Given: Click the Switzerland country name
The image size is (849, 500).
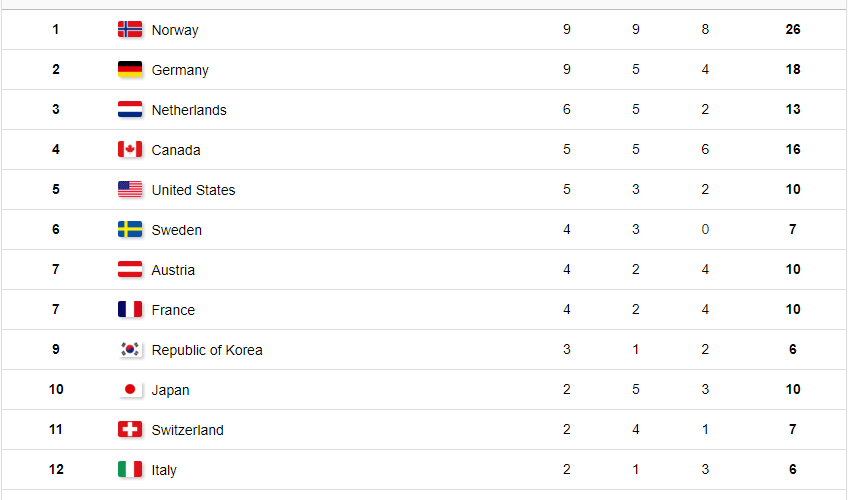Looking at the screenshot, I should [187, 430].
